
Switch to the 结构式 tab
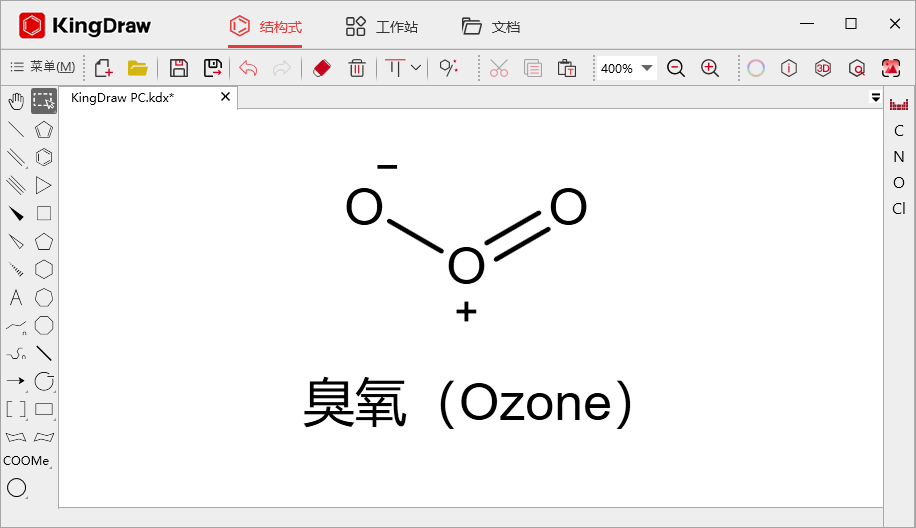[266, 26]
